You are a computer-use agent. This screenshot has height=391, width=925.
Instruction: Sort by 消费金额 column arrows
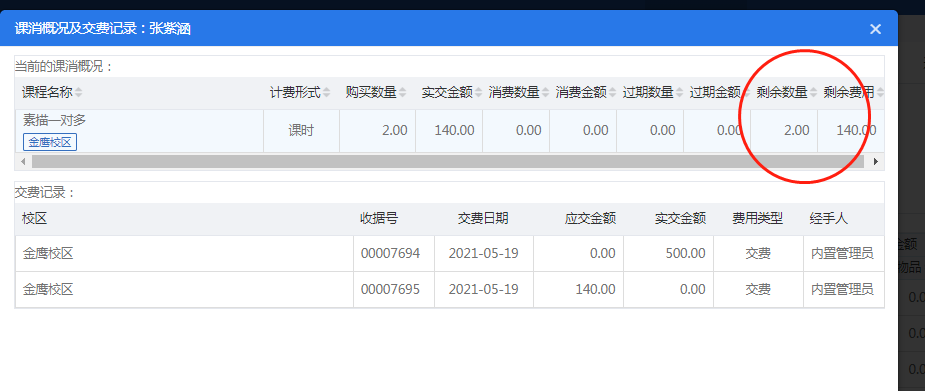(612, 93)
